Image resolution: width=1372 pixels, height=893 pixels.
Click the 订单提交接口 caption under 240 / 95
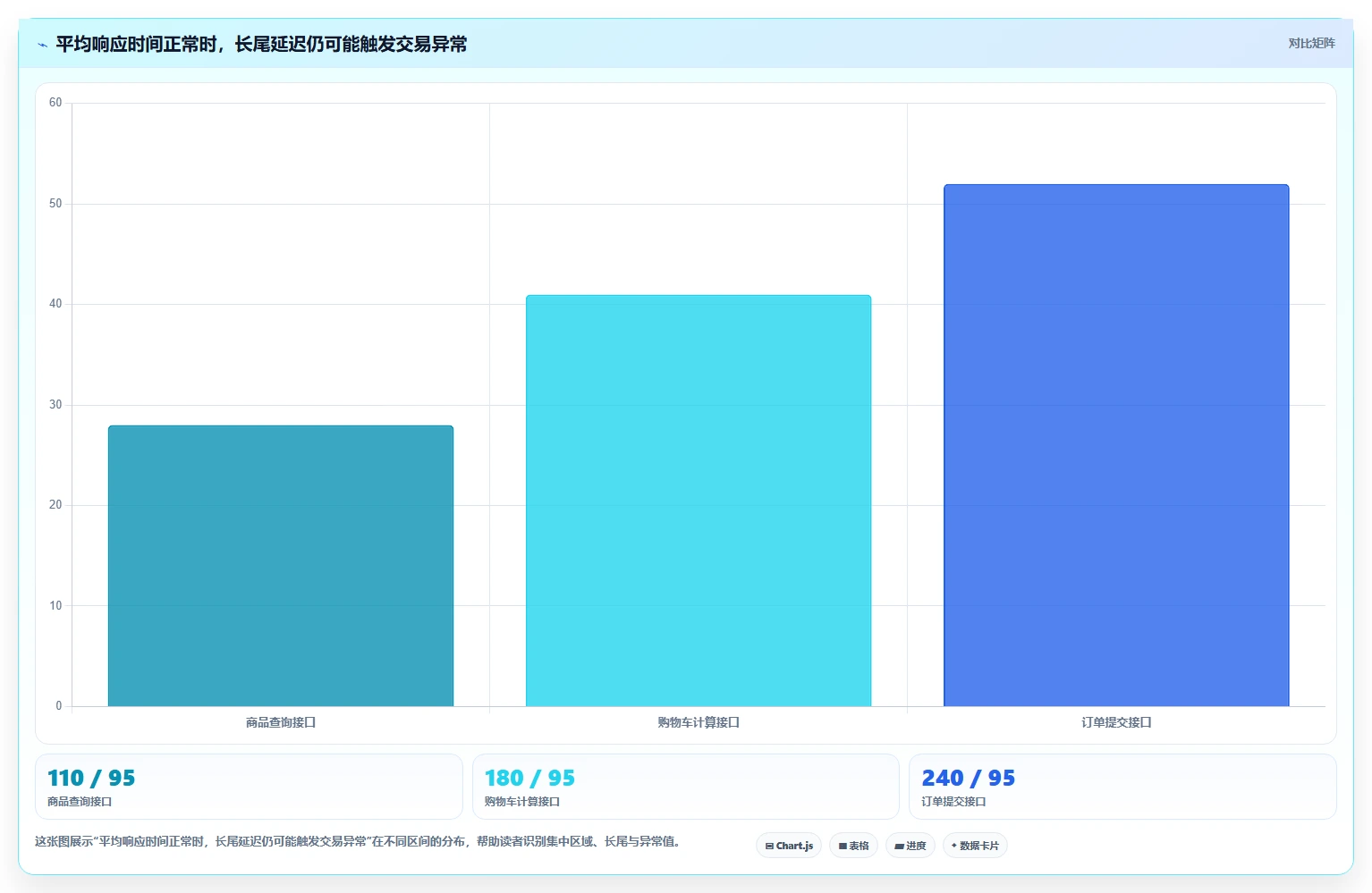[953, 802]
